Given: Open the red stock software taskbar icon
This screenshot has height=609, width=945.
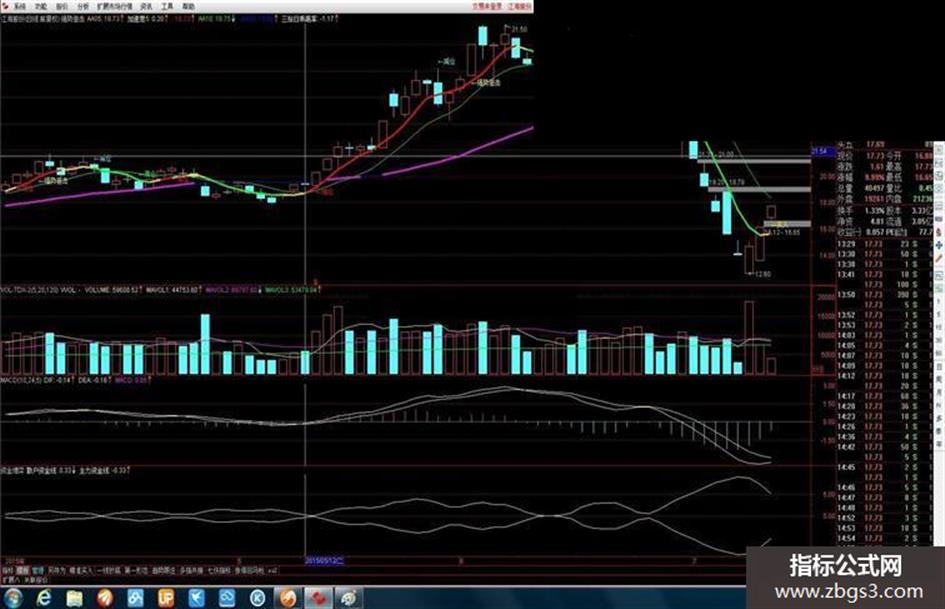Looking at the screenshot, I should pos(318,598).
